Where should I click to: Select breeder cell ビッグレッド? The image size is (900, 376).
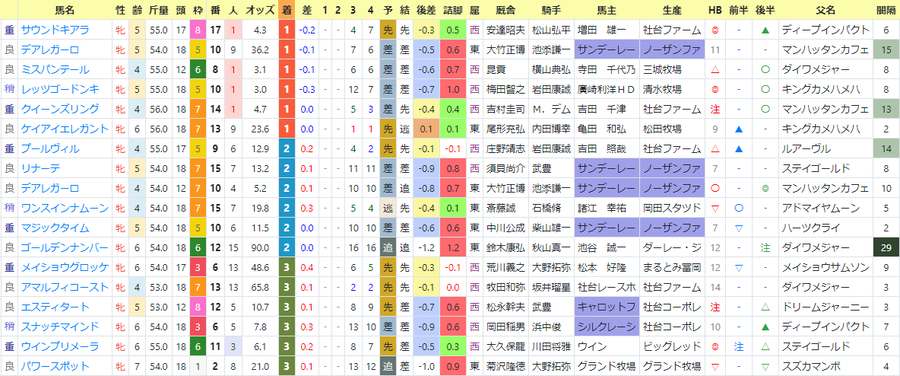pyautogui.click(x=672, y=347)
